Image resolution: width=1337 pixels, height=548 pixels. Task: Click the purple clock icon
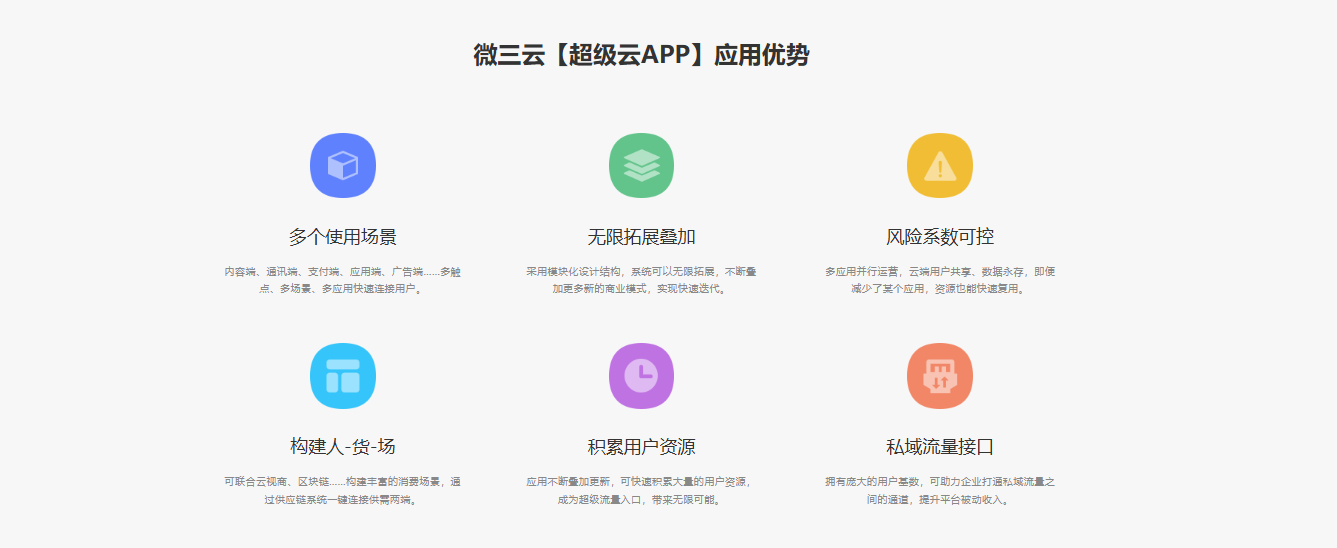click(641, 376)
